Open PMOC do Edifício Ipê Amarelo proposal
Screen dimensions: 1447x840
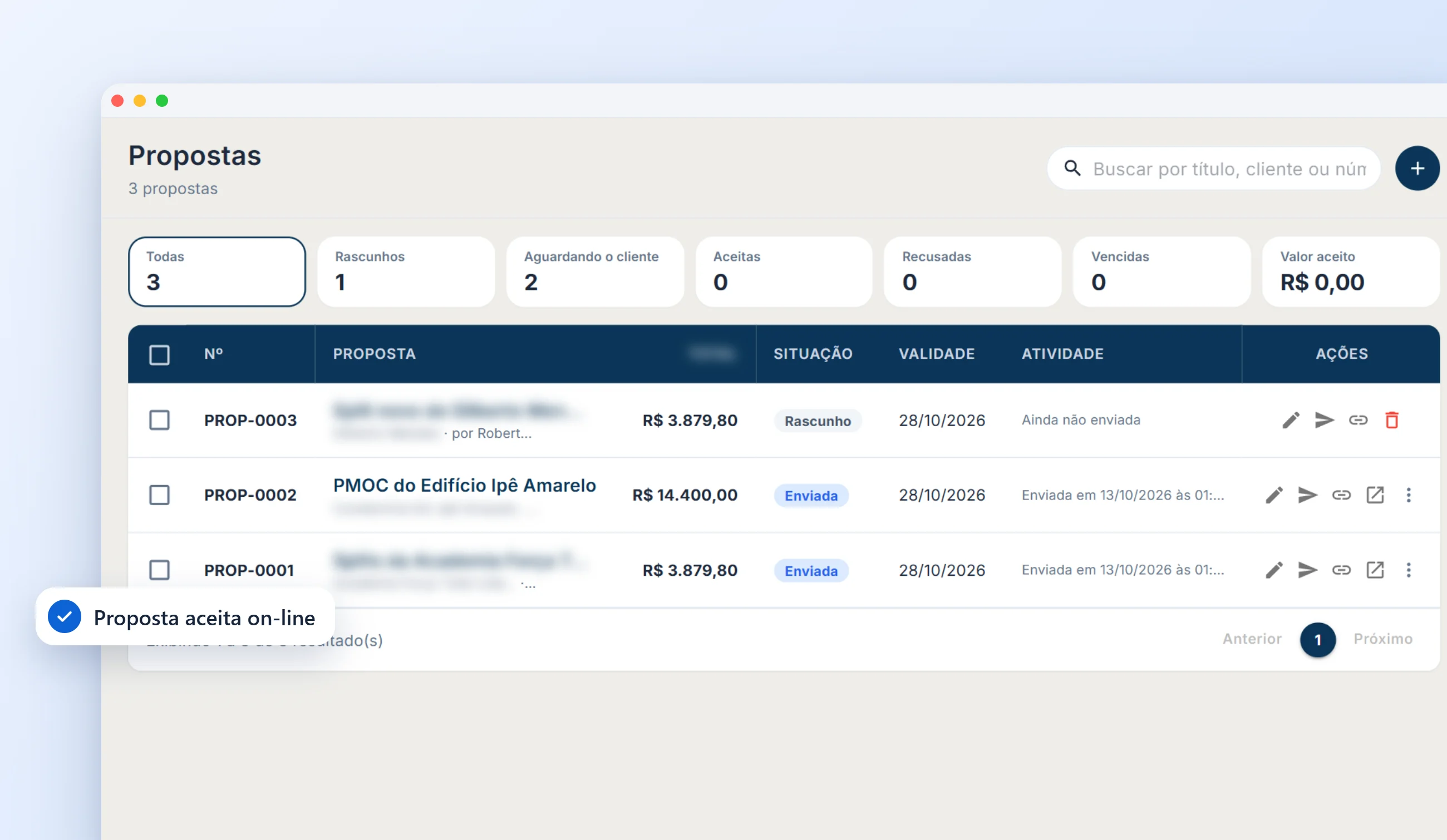pyautogui.click(x=465, y=486)
